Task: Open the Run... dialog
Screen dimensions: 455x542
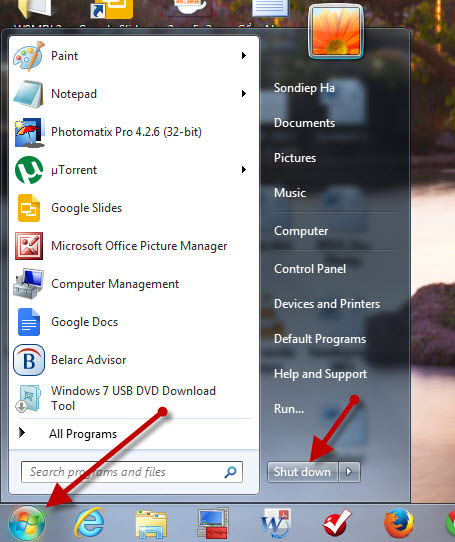Action: 289,409
